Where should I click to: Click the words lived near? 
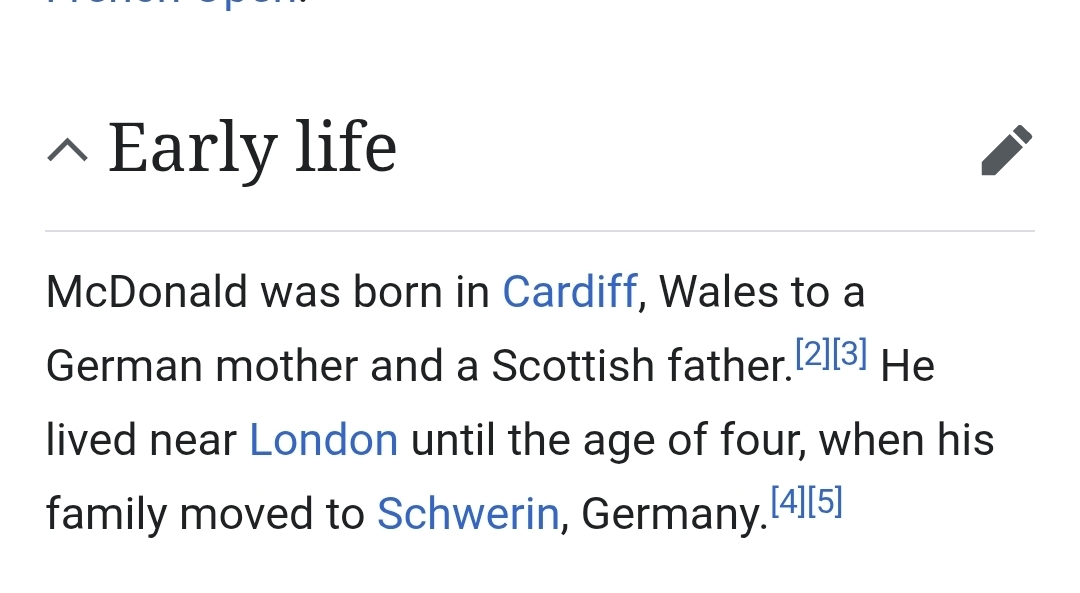(141, 440)
